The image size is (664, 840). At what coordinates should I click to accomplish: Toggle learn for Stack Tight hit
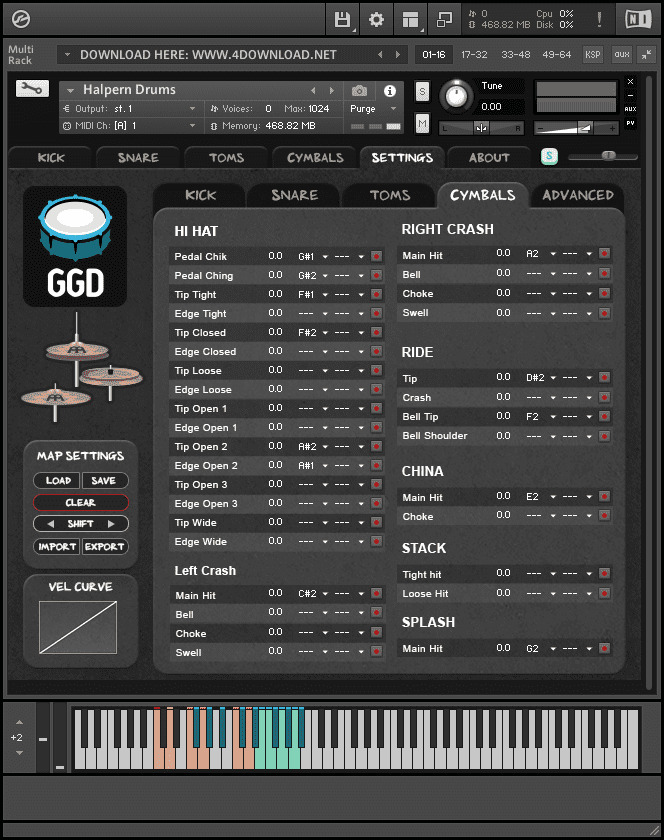click(x=604, y=573)
